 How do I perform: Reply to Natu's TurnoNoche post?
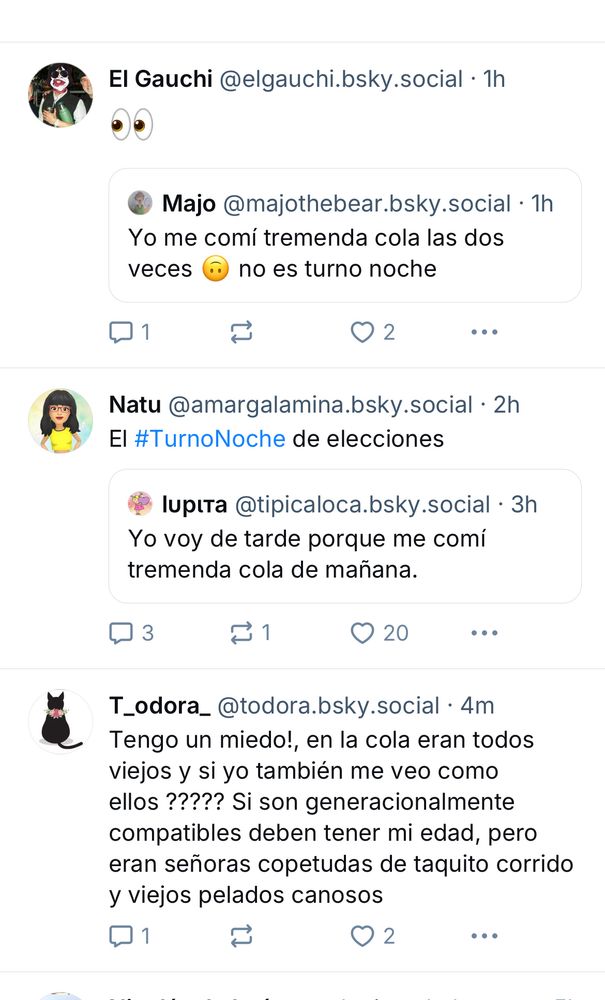pos(131,633)
